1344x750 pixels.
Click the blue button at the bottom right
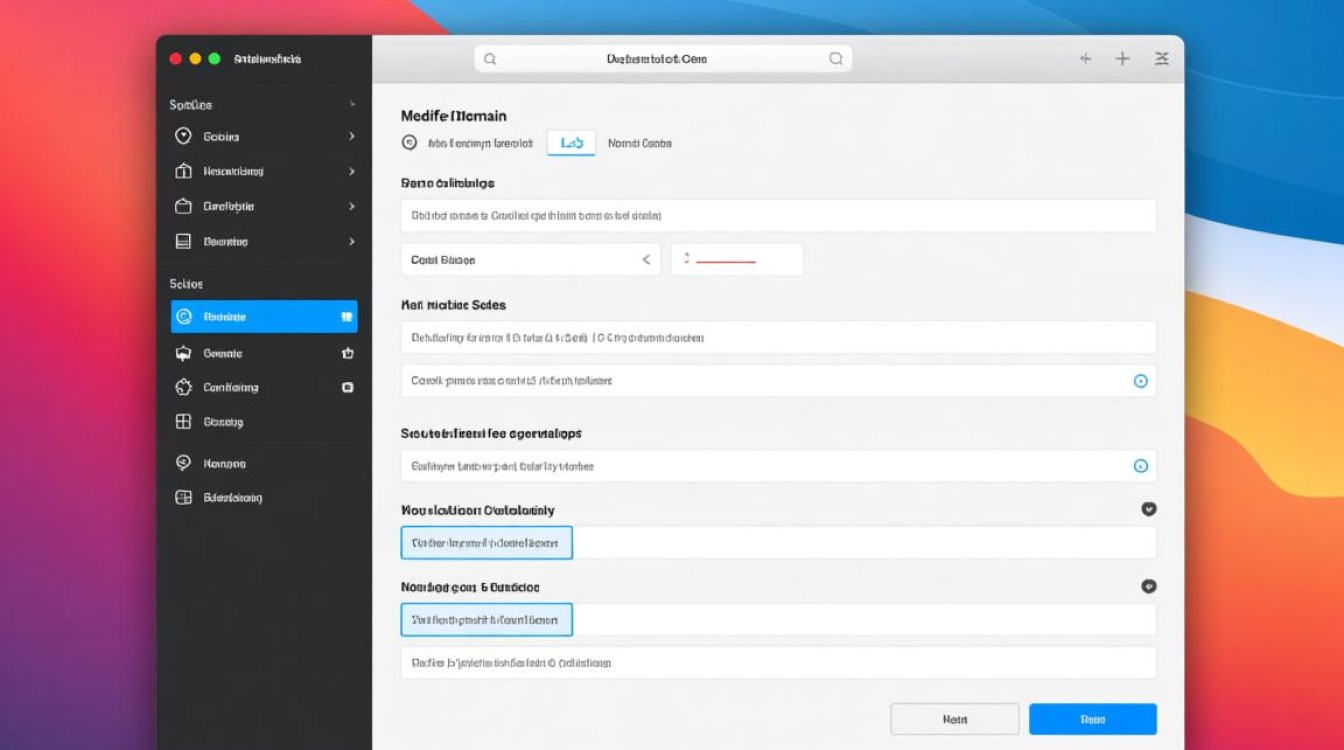tap(1092, 719)
